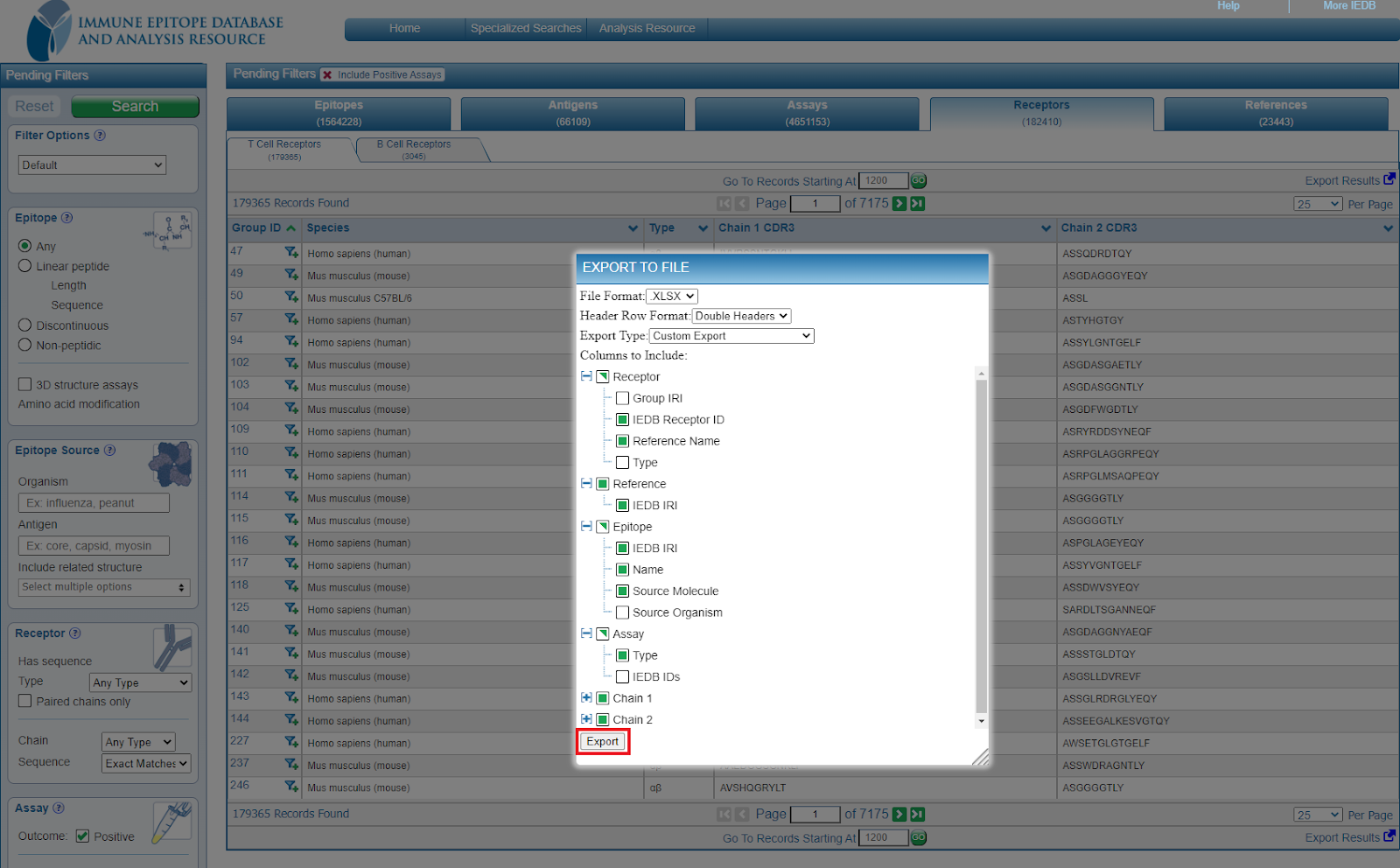1400x868 pixels.
Task: Uncheck the Reference Name checkbox
Action: pyautogui.click(x=622, y=441)
